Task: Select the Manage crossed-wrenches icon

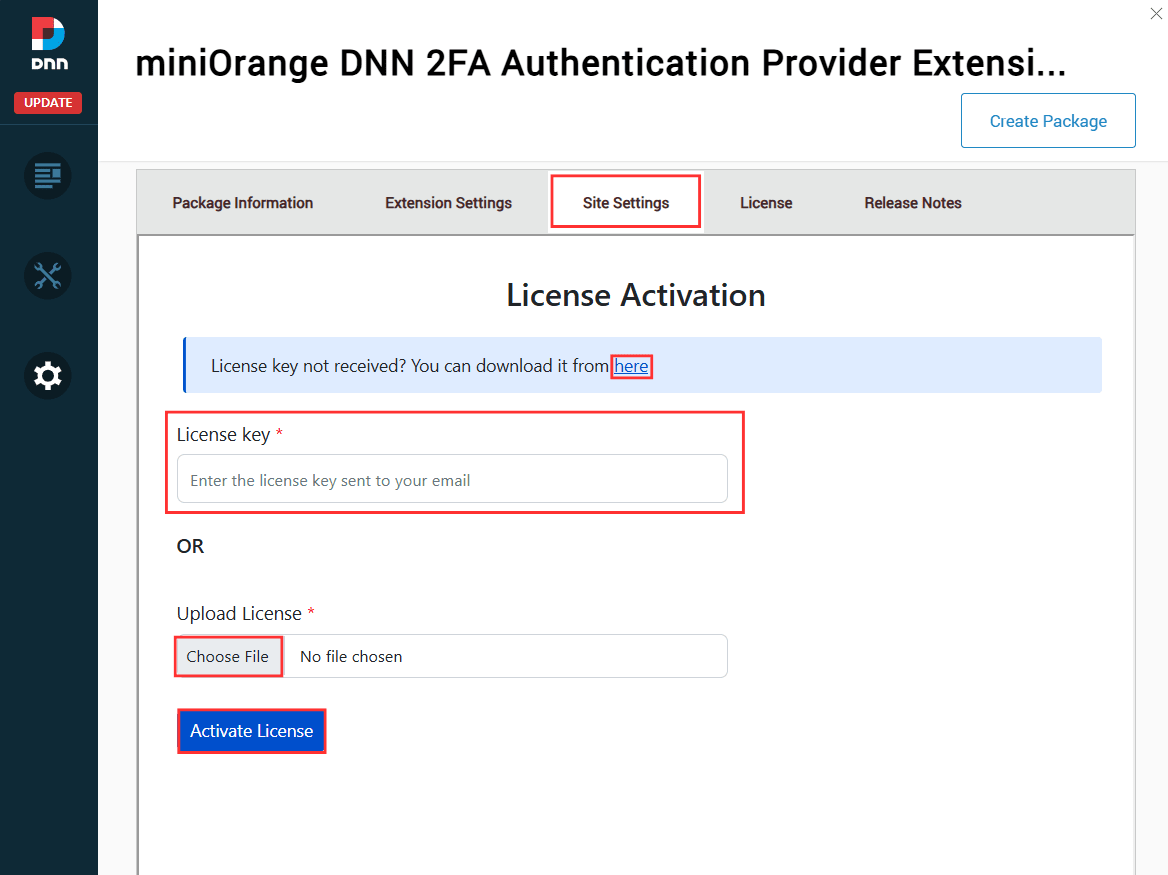Action: pyautogui.click(x=47, y=276)
